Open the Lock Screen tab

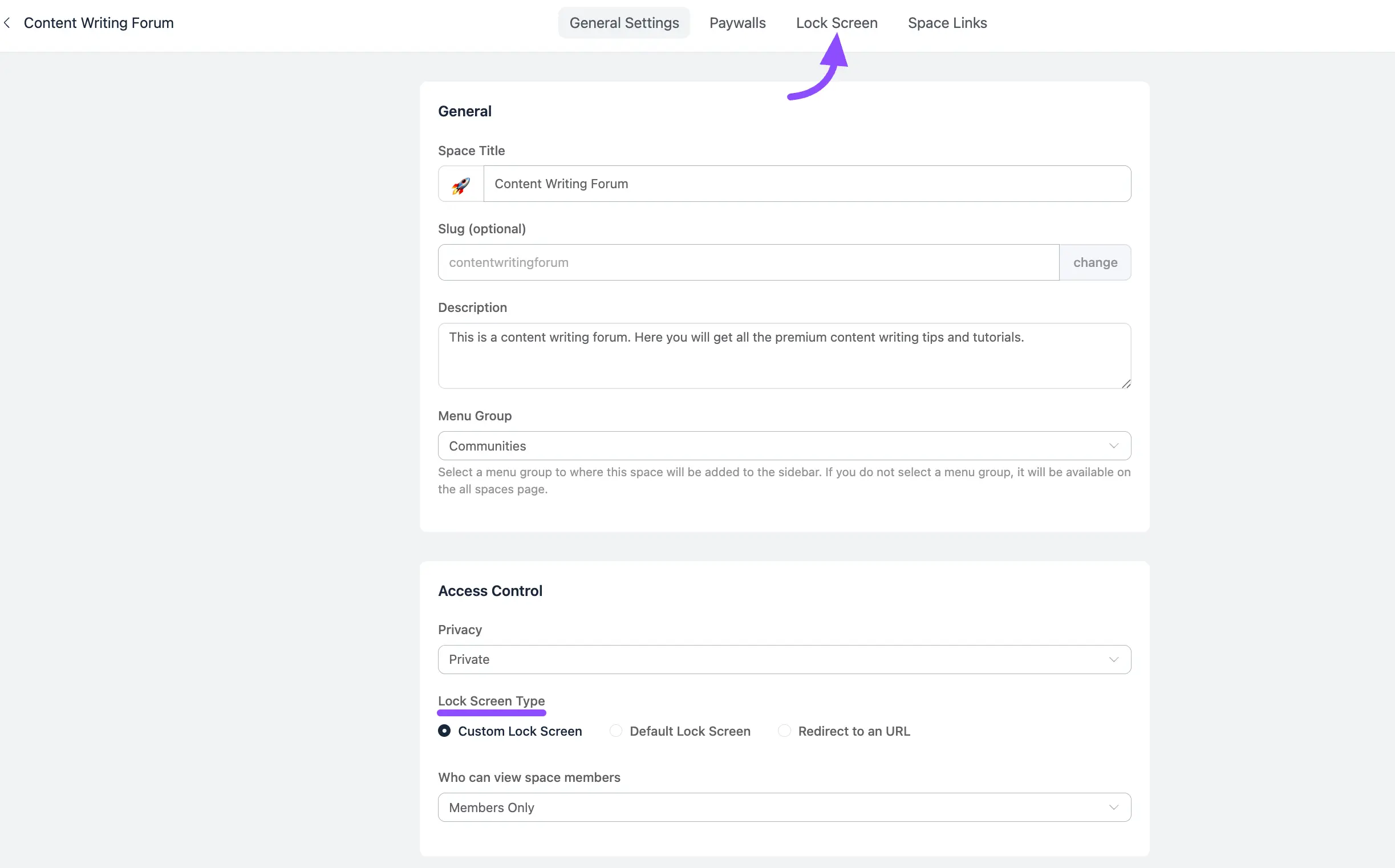[837, 23]
